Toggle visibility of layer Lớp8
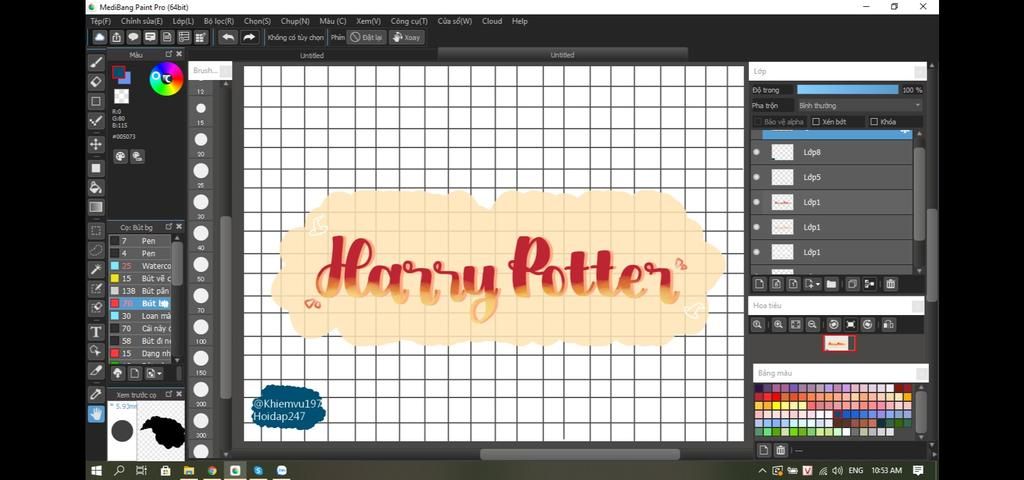Screen dimensions: 1024x480 (757, 152)
